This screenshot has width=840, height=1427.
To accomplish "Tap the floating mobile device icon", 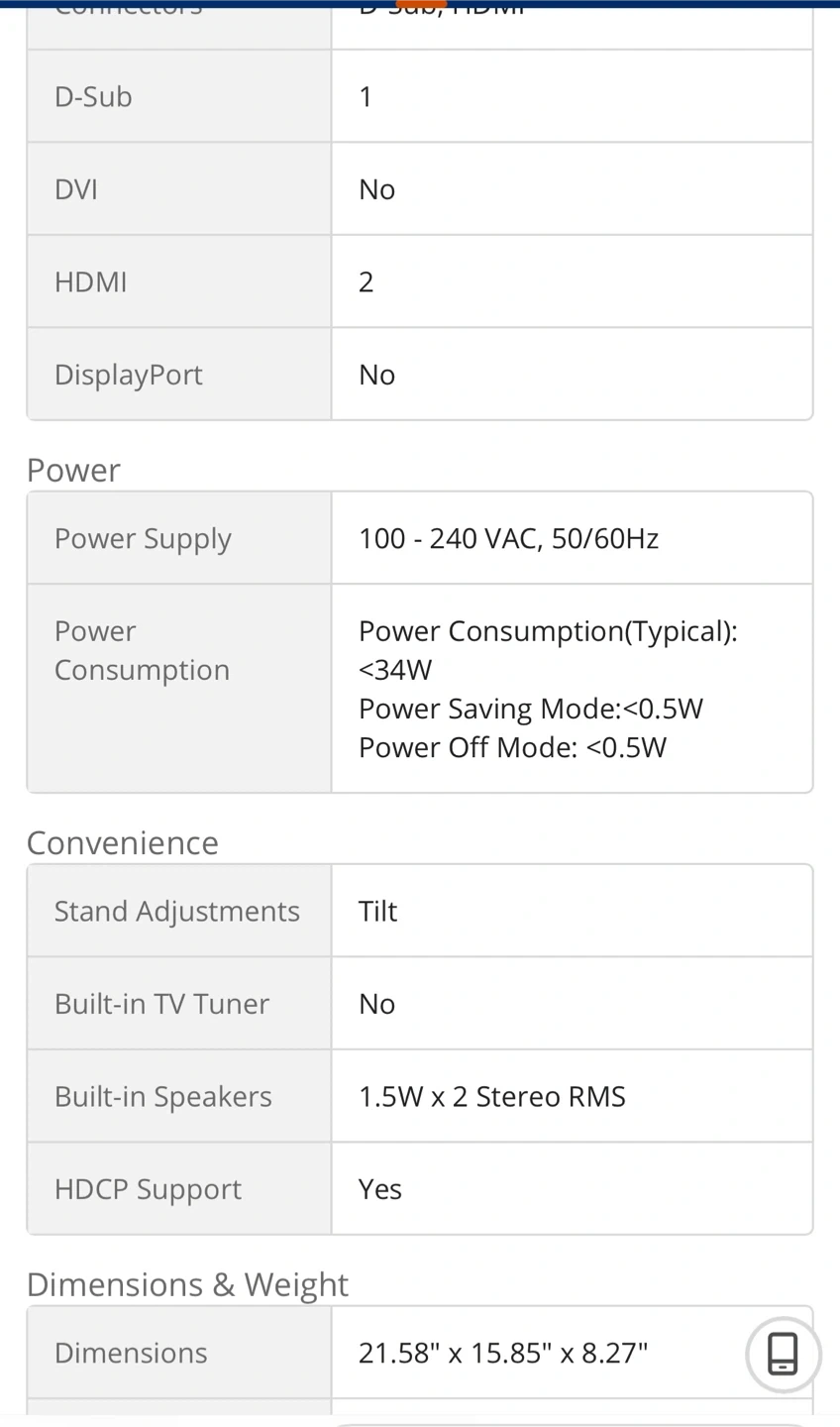I will click(x=783, y=1354).
